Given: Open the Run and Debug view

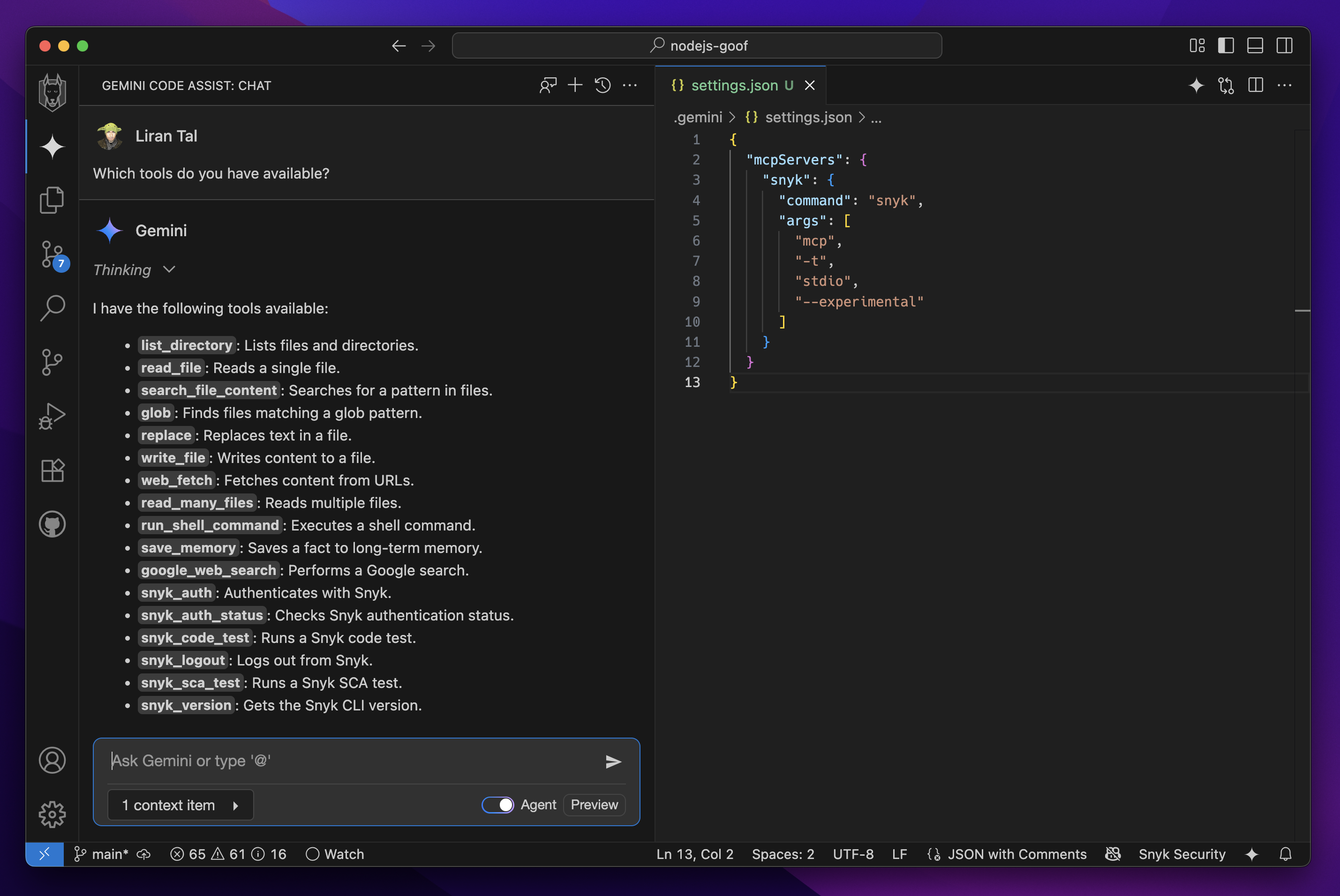Looking at the screenshot, I should (52, 416).
